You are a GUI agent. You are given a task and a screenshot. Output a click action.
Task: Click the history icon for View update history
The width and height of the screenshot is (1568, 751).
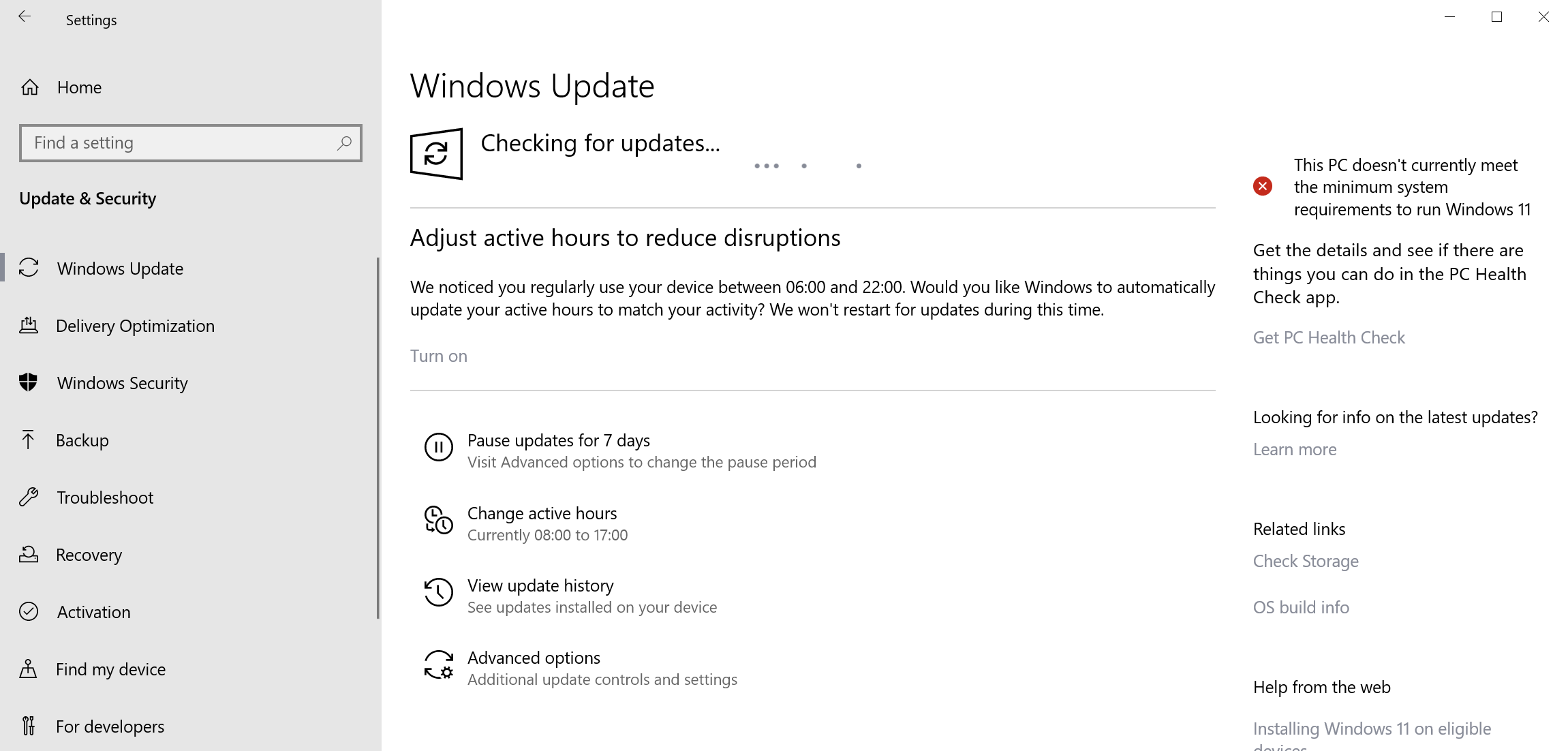[438, 593]
